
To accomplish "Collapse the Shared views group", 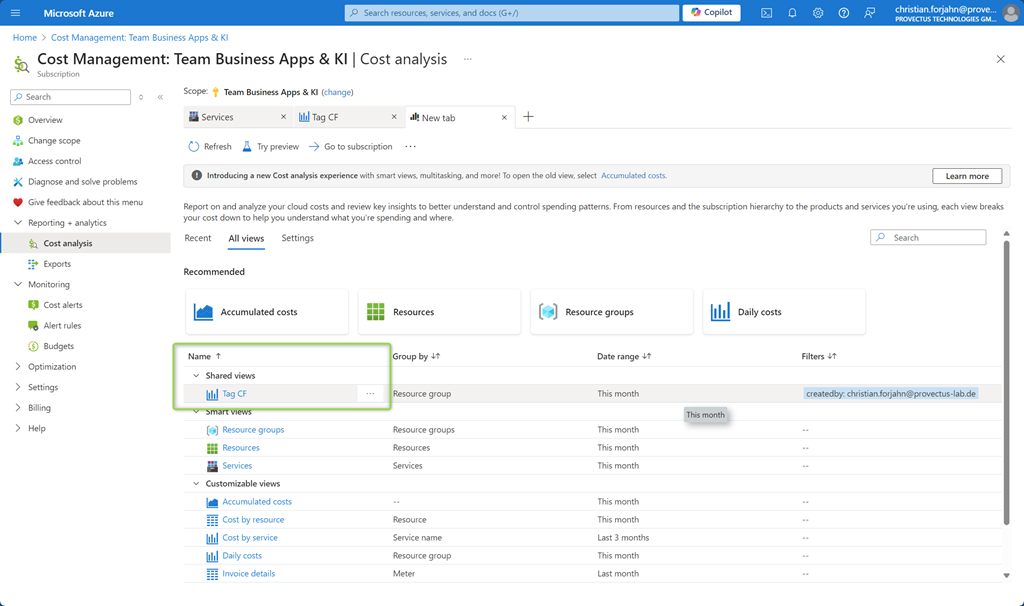I will tap(196, 376).
